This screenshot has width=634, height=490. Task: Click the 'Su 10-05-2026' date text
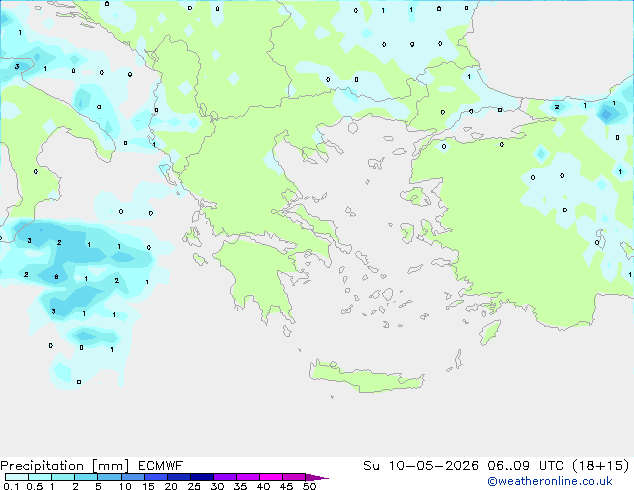pyautogui.click(x=421, y=466)
